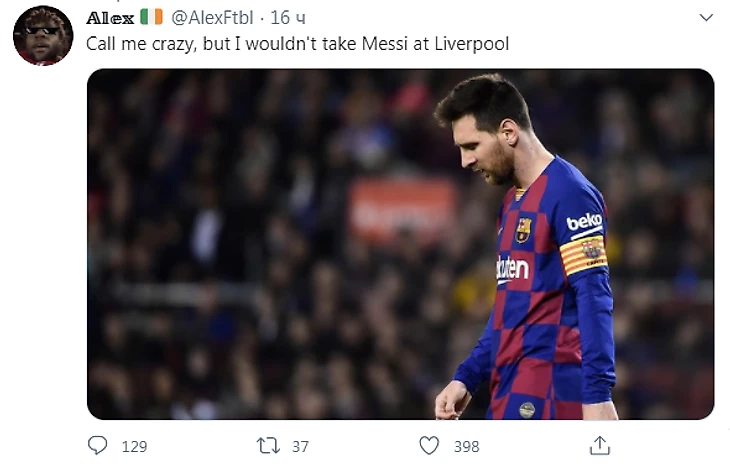
Task: Open the share tweet icon
Action: click(599, 445)
